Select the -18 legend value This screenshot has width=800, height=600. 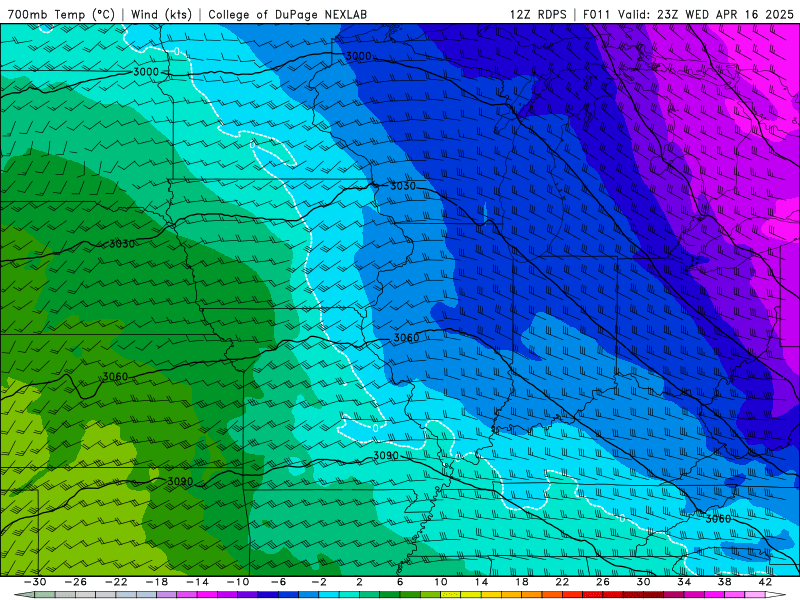tap(157, 582)
